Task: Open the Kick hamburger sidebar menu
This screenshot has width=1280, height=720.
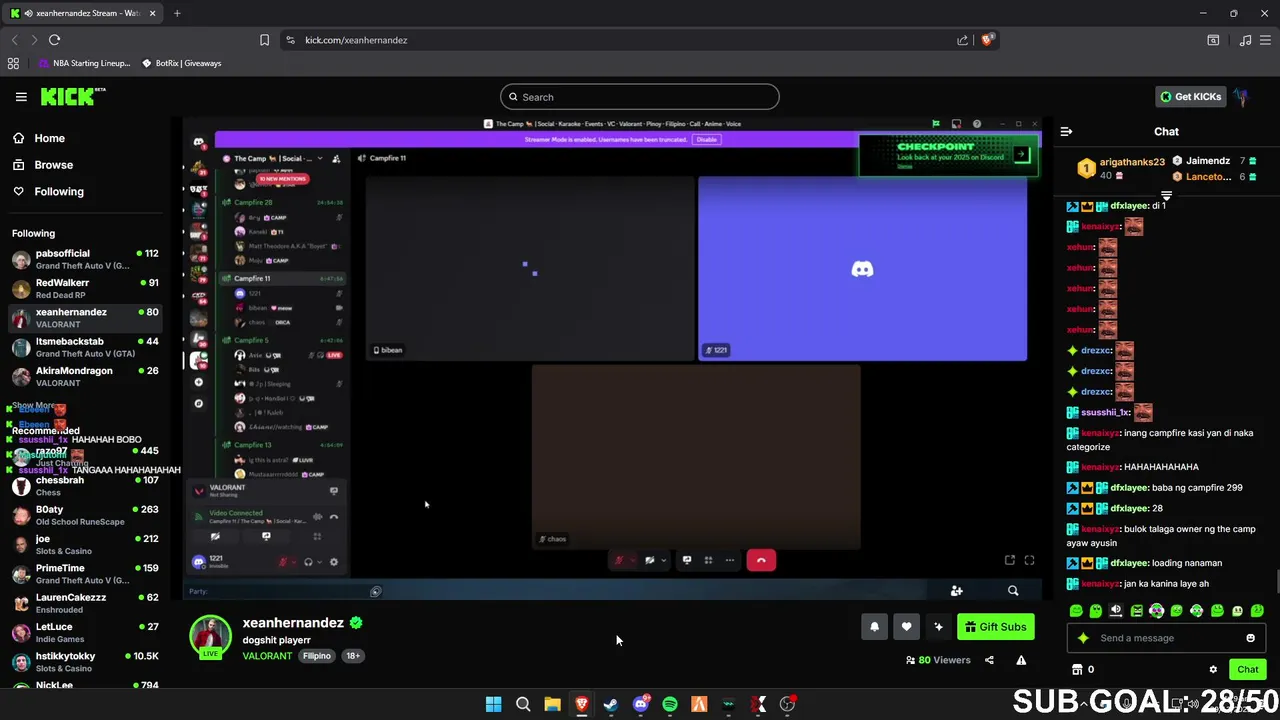Action: click(x=21, y=97)
